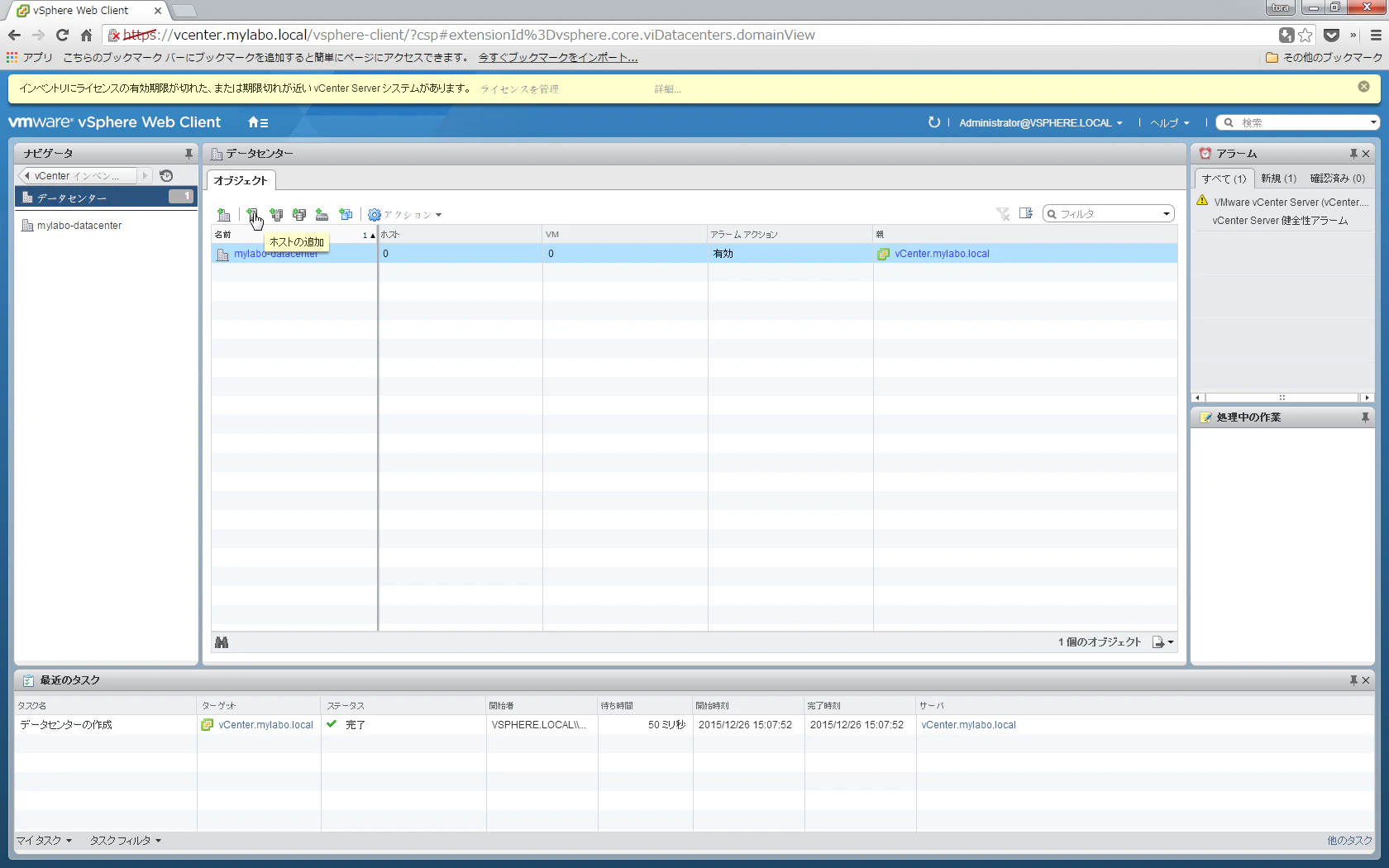Viewport: 1389px width, 868px height.
Task: Click the ライセンスを管理 link in banner
Action: [519, 89]
